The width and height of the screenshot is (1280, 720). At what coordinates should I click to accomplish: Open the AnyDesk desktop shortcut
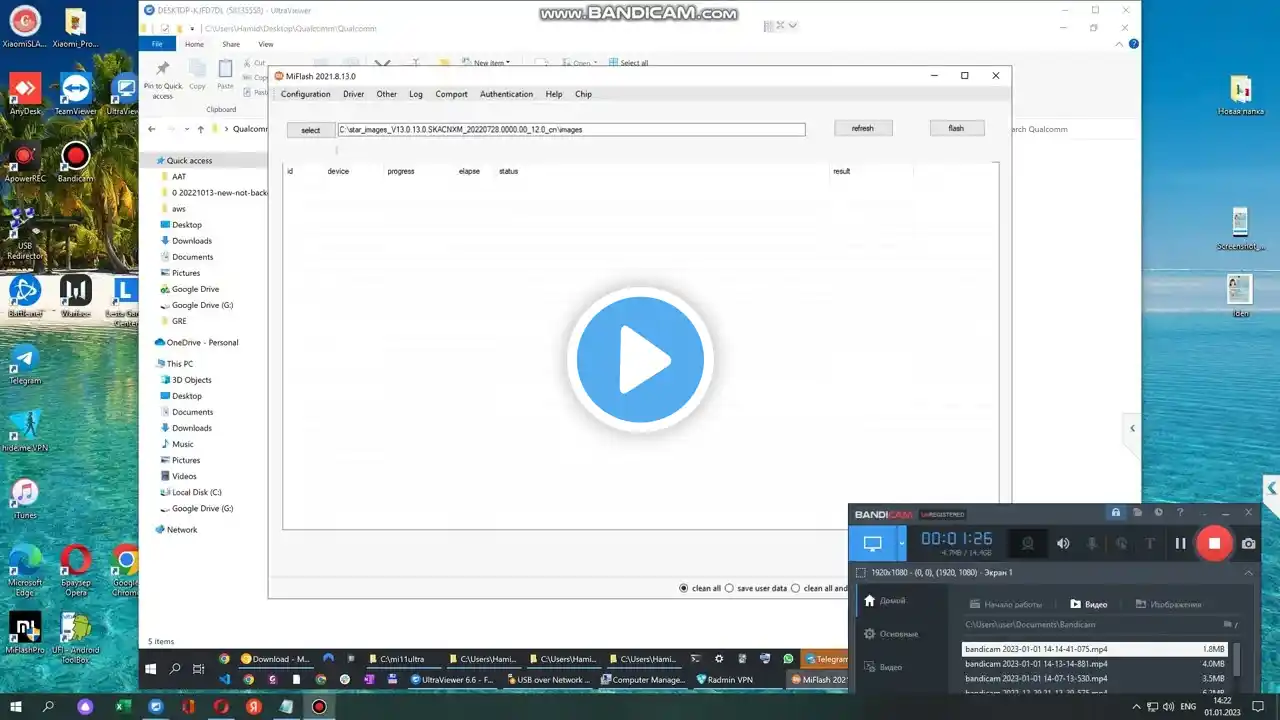point(25,94)
